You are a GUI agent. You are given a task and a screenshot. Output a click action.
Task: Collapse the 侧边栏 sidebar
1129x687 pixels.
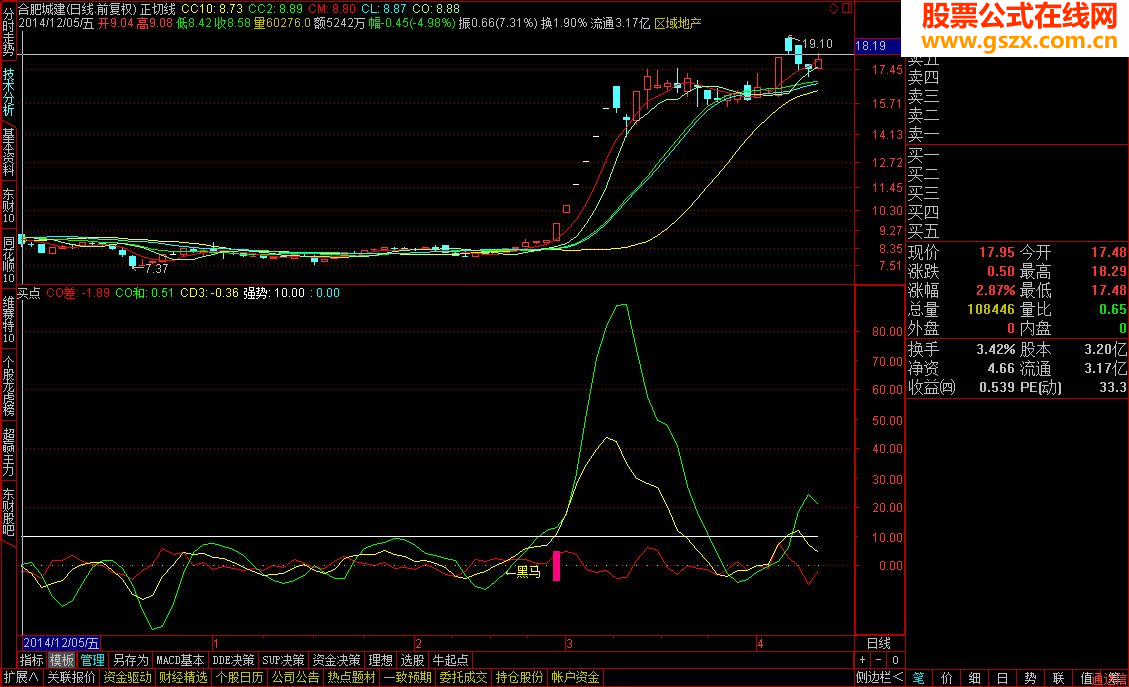(879, 678)
